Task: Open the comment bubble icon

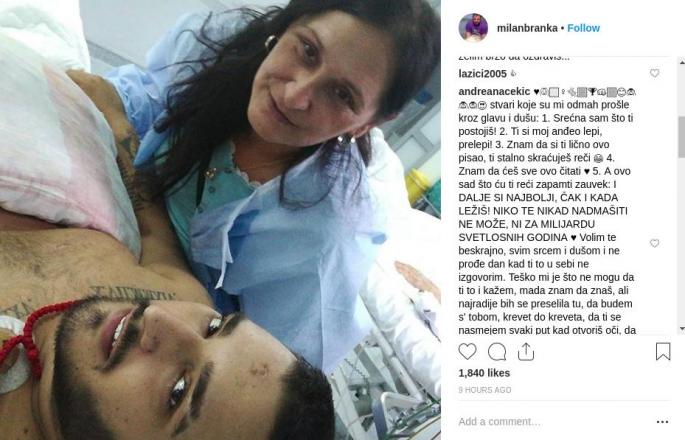Action: point(497,352)
